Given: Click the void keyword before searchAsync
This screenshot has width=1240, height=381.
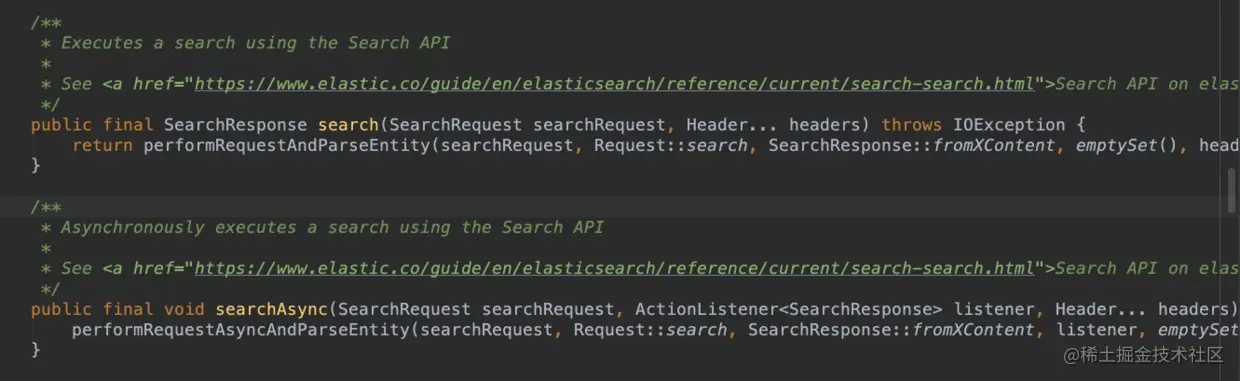Looking at the screenshot, I should (184, 309).
